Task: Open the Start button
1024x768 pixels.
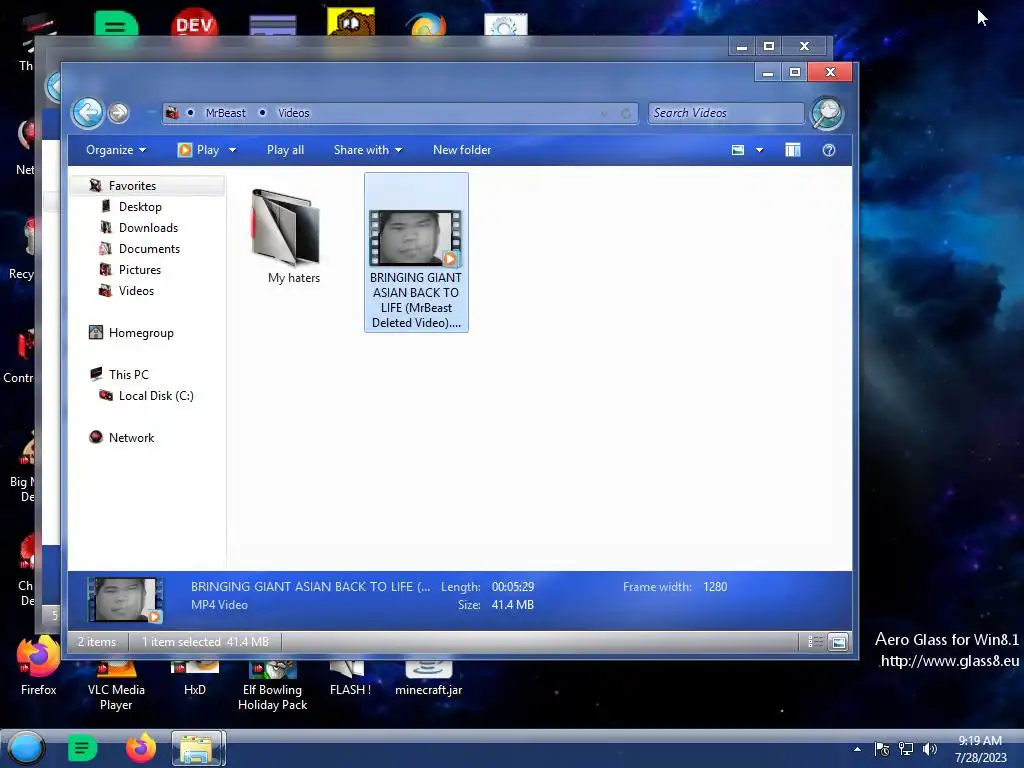Action: (25, 748)
